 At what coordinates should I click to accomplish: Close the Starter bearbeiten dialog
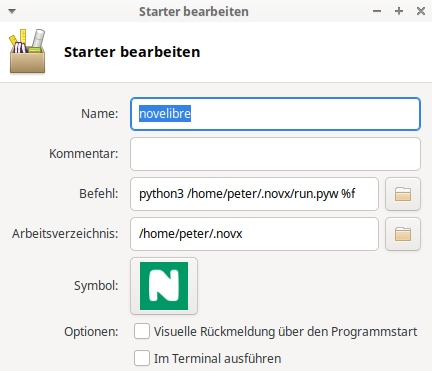tap(421, 11)
